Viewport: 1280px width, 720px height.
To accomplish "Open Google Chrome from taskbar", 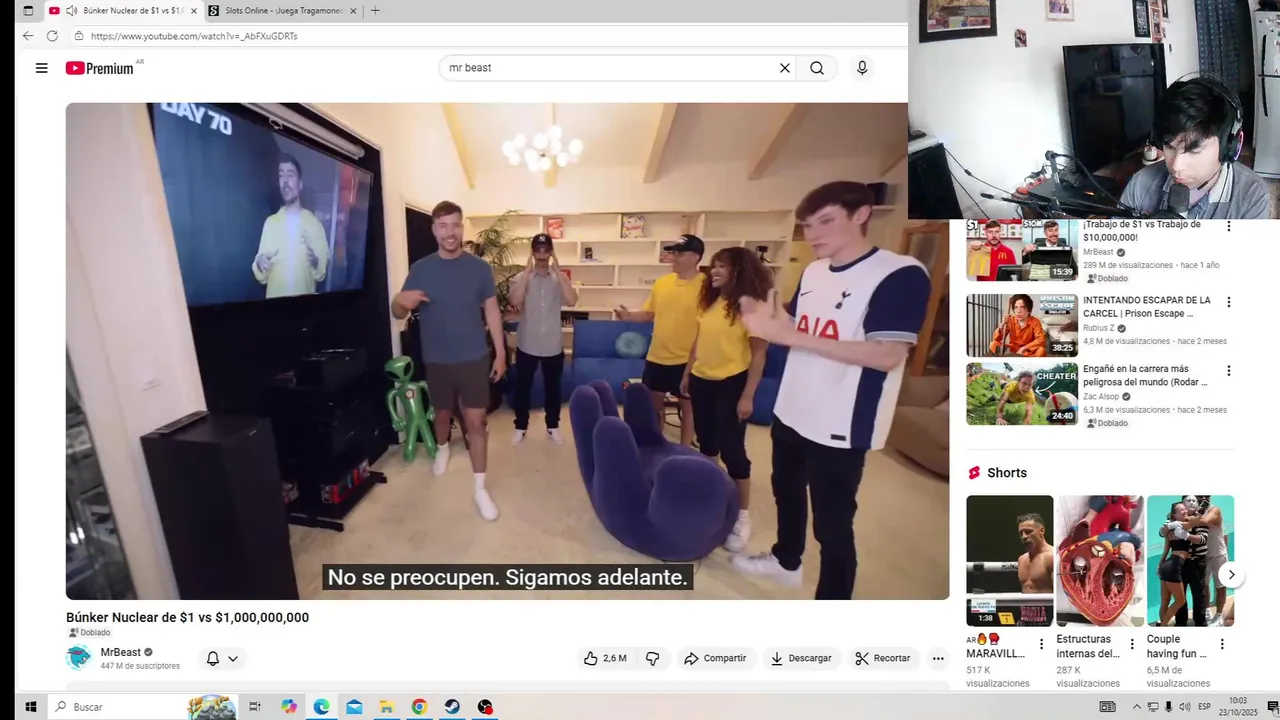I will (x=419, y=707).
